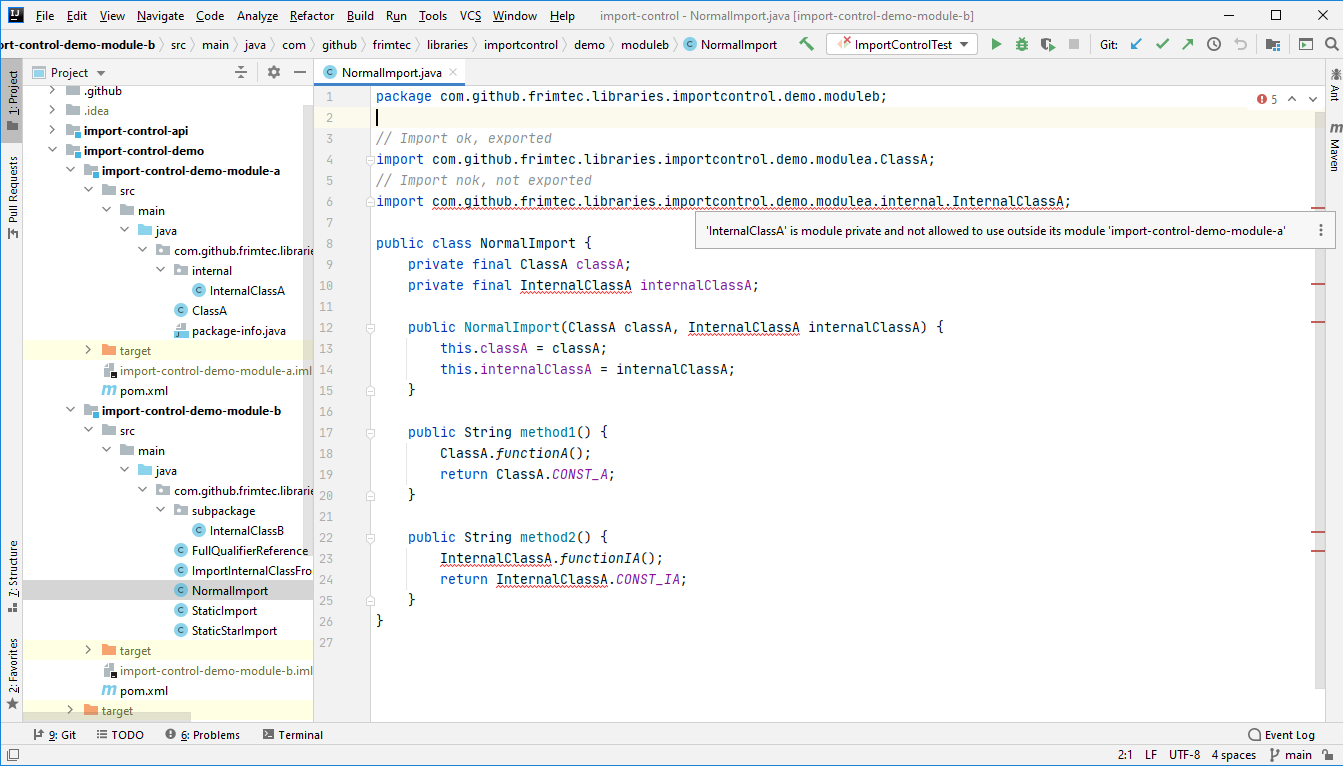
Task: Open tooltip more-actions three dots
Action: click(1320, 230)
